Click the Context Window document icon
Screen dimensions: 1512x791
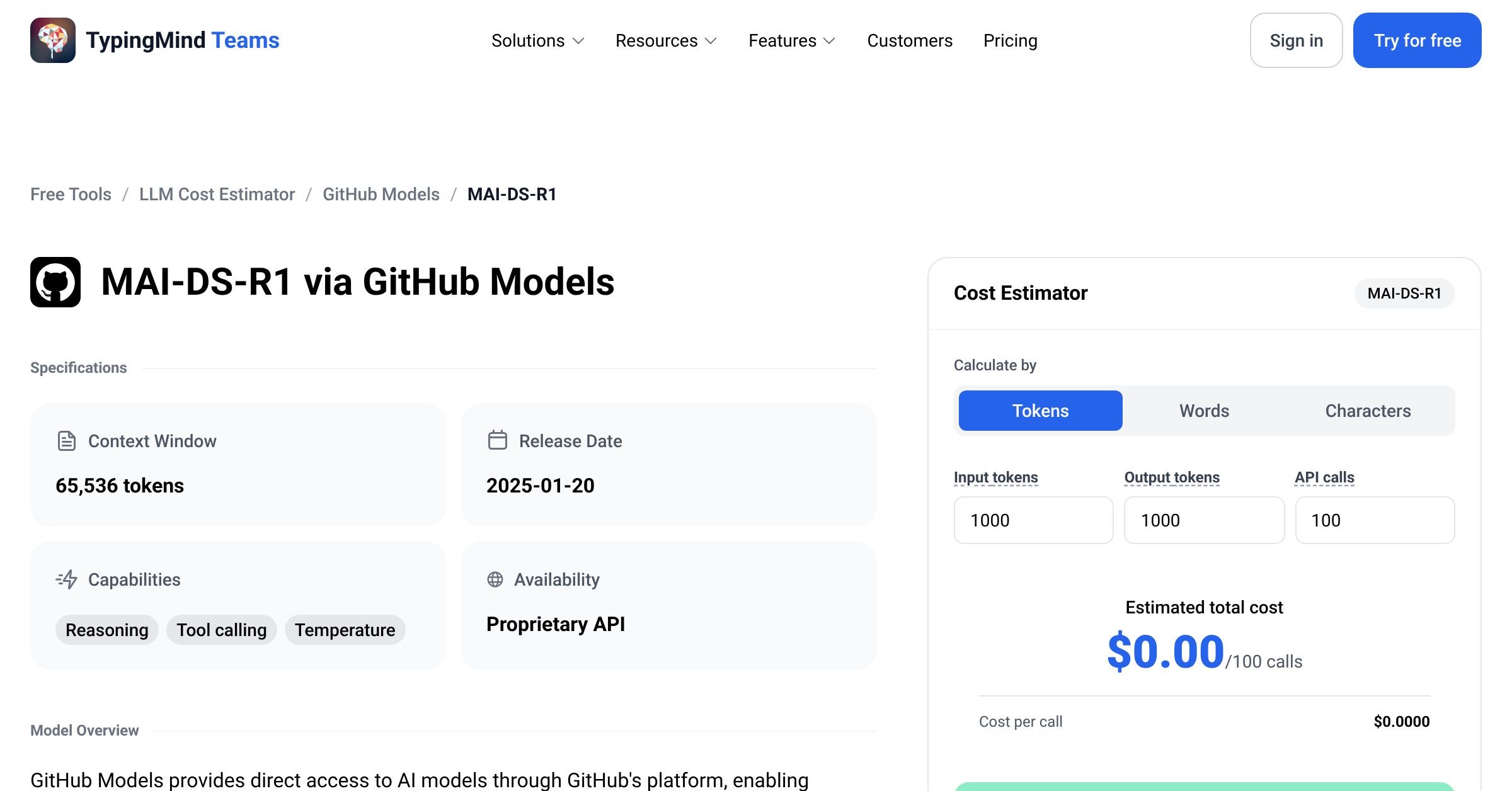pyautogui.click(x=66, y=441)
